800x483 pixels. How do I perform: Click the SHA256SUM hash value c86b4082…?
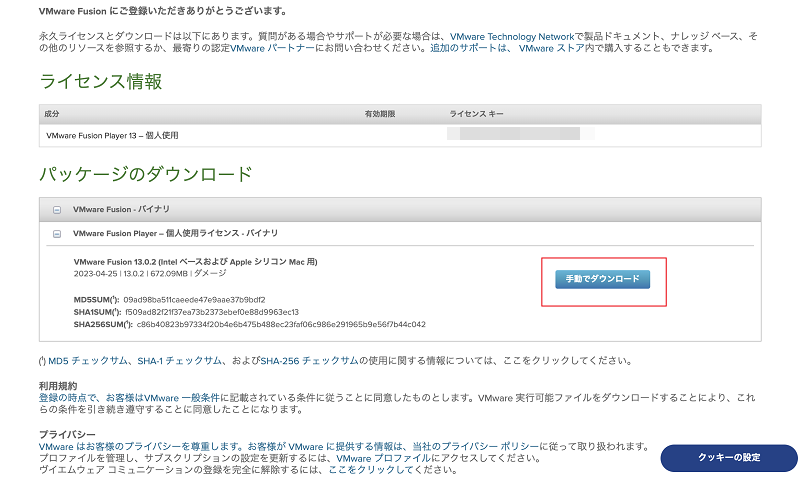(281, 324)
